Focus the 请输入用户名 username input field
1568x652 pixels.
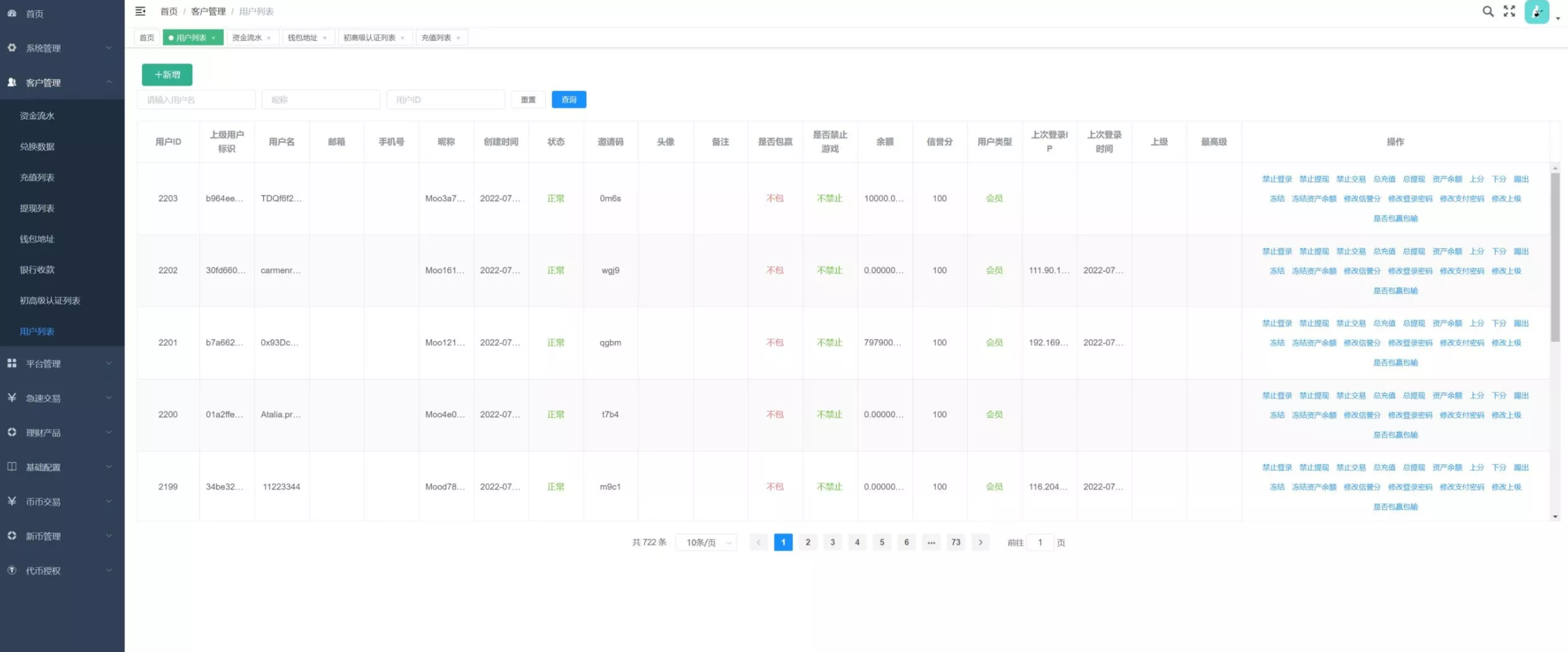coord(196,100)
